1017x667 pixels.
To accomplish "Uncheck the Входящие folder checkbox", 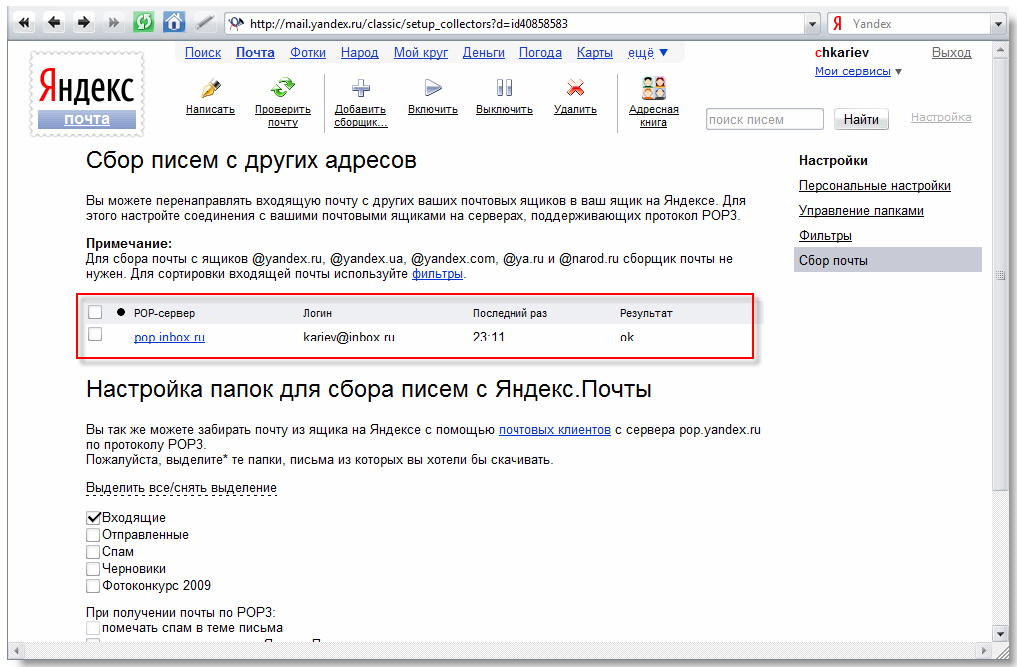I will point(93,518).
